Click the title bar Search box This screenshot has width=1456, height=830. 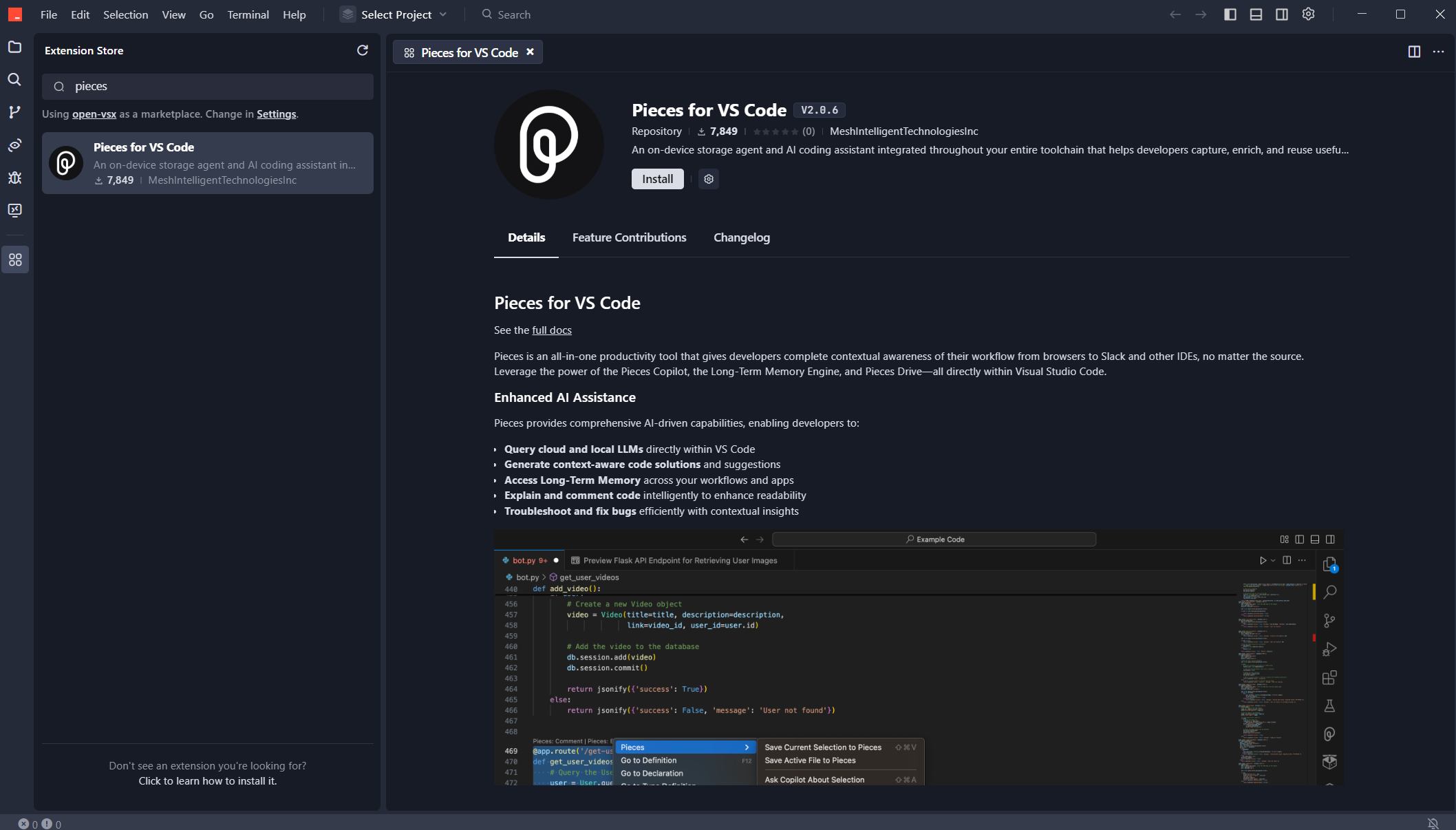pos(506,14)
